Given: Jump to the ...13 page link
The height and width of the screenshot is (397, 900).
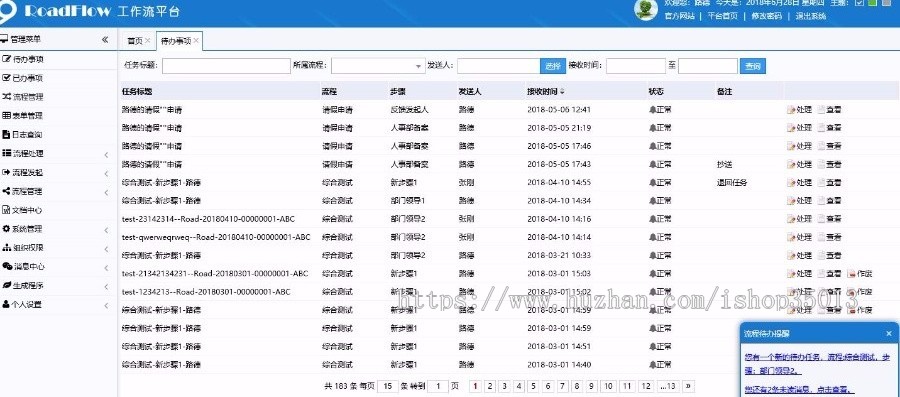Looking at the screenshot, I should click(x=668, y=387).
